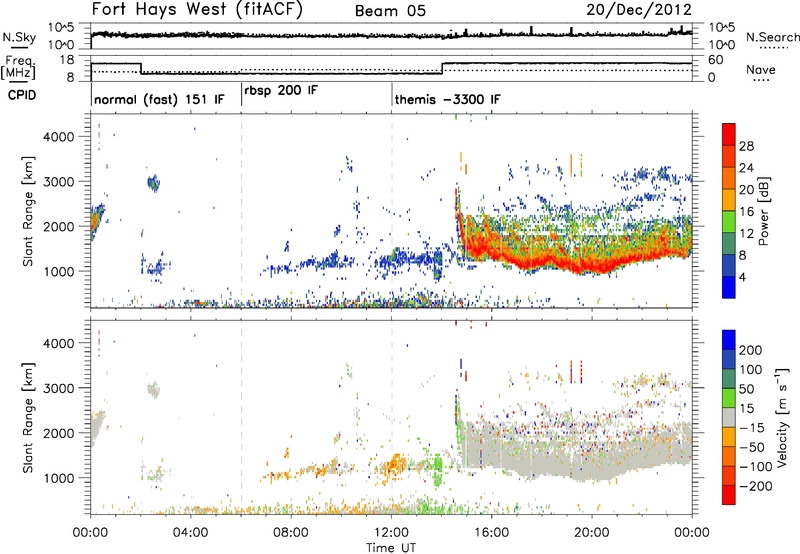Pick the red top segment of Power color bar

(729, 134)
